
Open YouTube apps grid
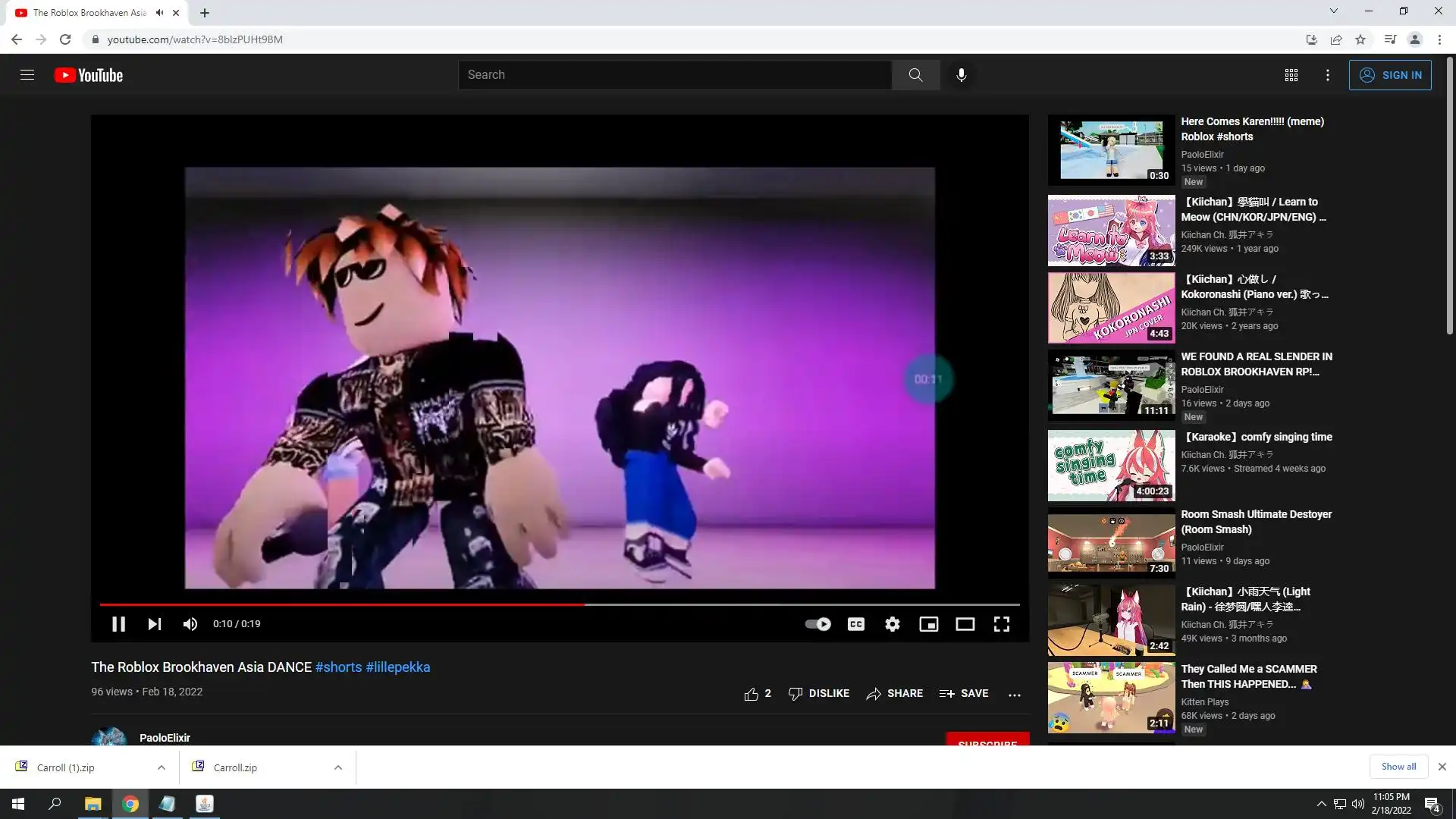pyautogui.click(x=1291, y=75)
